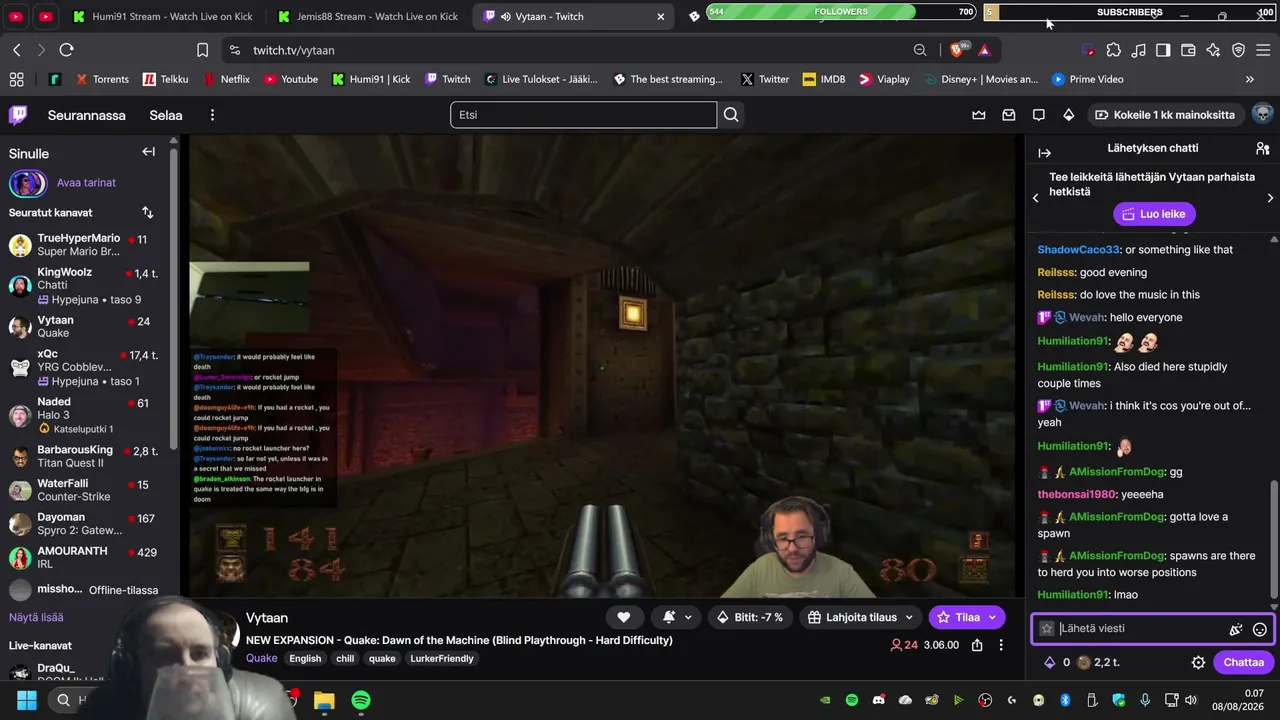
Task: Open the Selaa browse tab
Action: point(166,115)
